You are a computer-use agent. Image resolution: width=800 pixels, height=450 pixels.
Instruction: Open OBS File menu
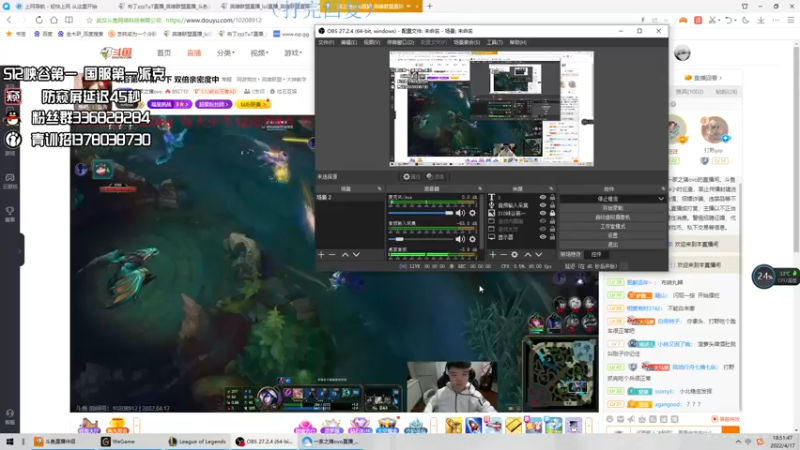[326, 42]
